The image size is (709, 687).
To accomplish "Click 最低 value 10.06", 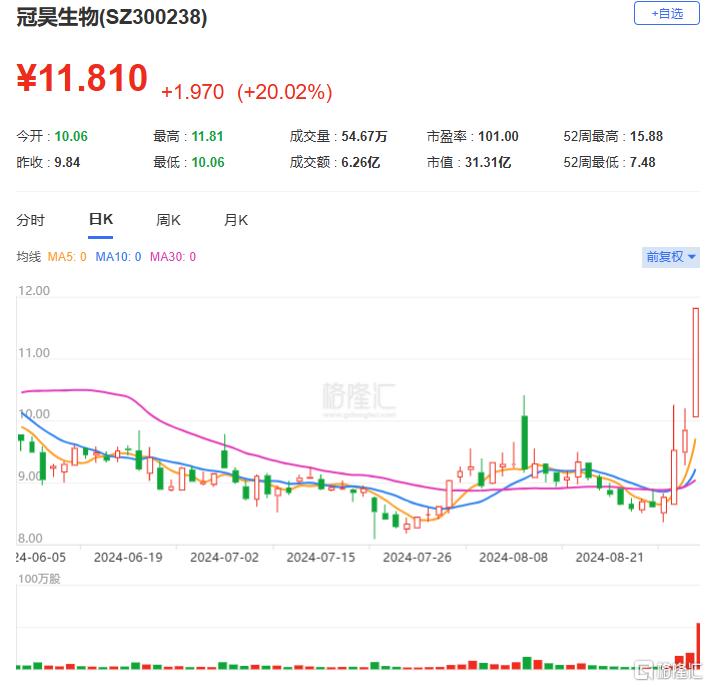I will pyautogui.click(x=208, y=162).
